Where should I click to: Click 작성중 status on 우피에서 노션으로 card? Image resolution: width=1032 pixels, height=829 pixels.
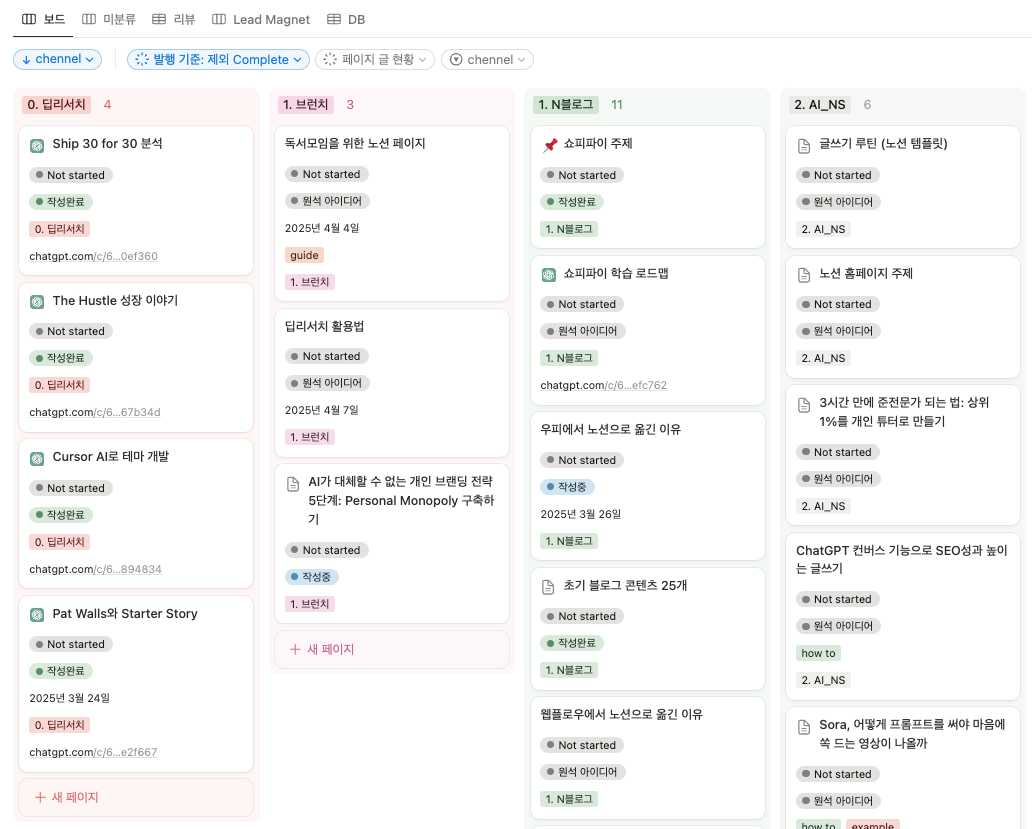pyautogui.click(x=567, y=487)
